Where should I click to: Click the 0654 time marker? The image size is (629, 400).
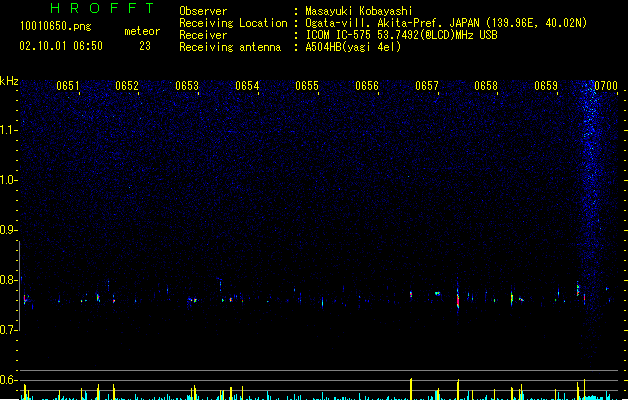click(247, 86)
